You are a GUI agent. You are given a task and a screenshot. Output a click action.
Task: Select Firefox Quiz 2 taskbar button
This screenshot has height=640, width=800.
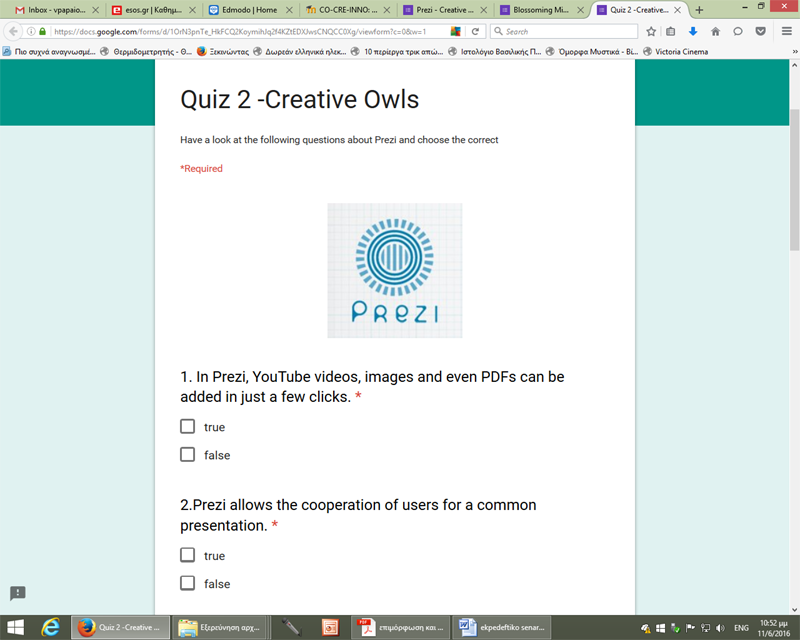pyautogui.click(x=119, y=627)
